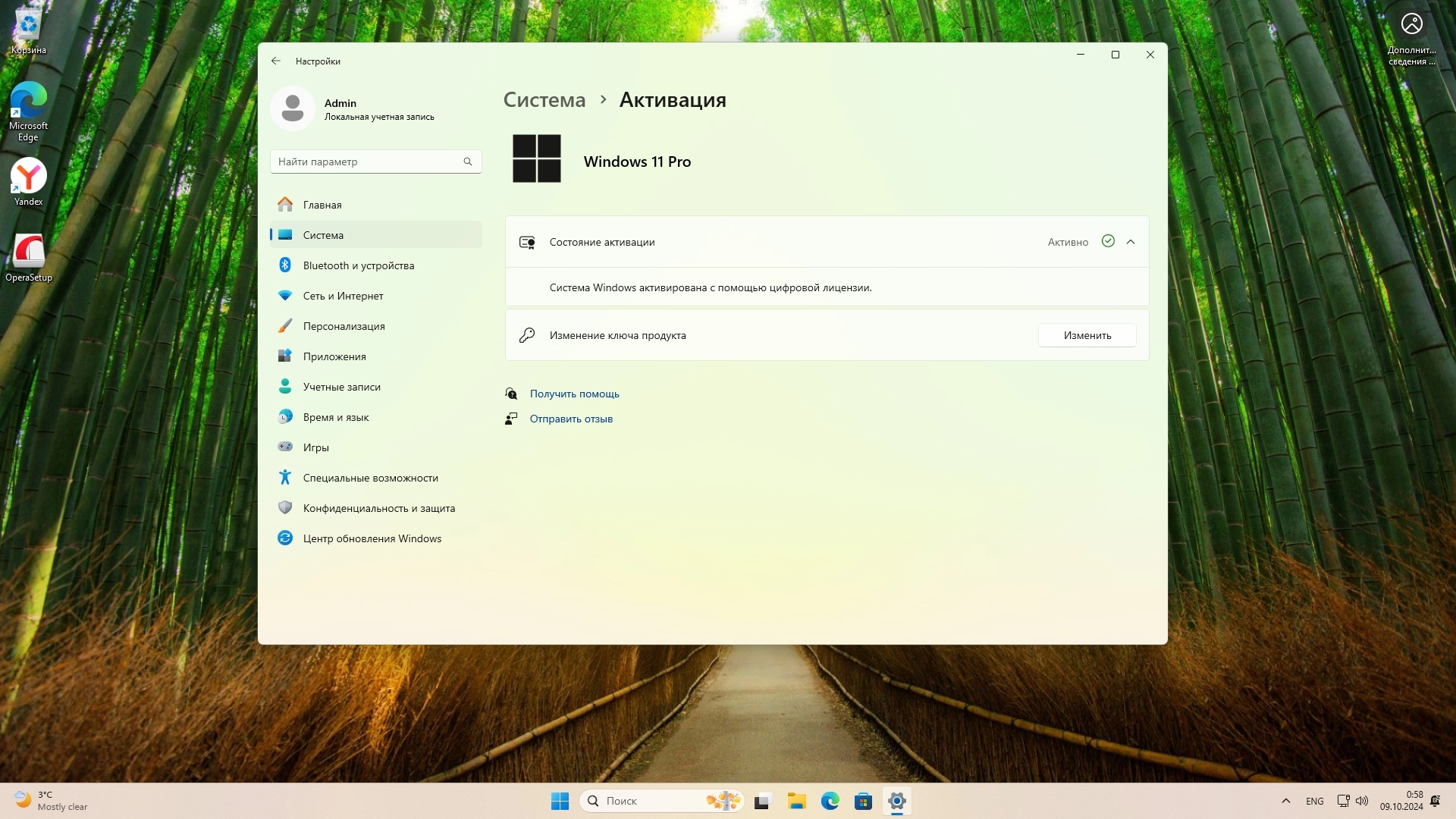Open Конфиденциальность и защита menu item
This screenshot has width=1456, height=819.
point(378,508)
